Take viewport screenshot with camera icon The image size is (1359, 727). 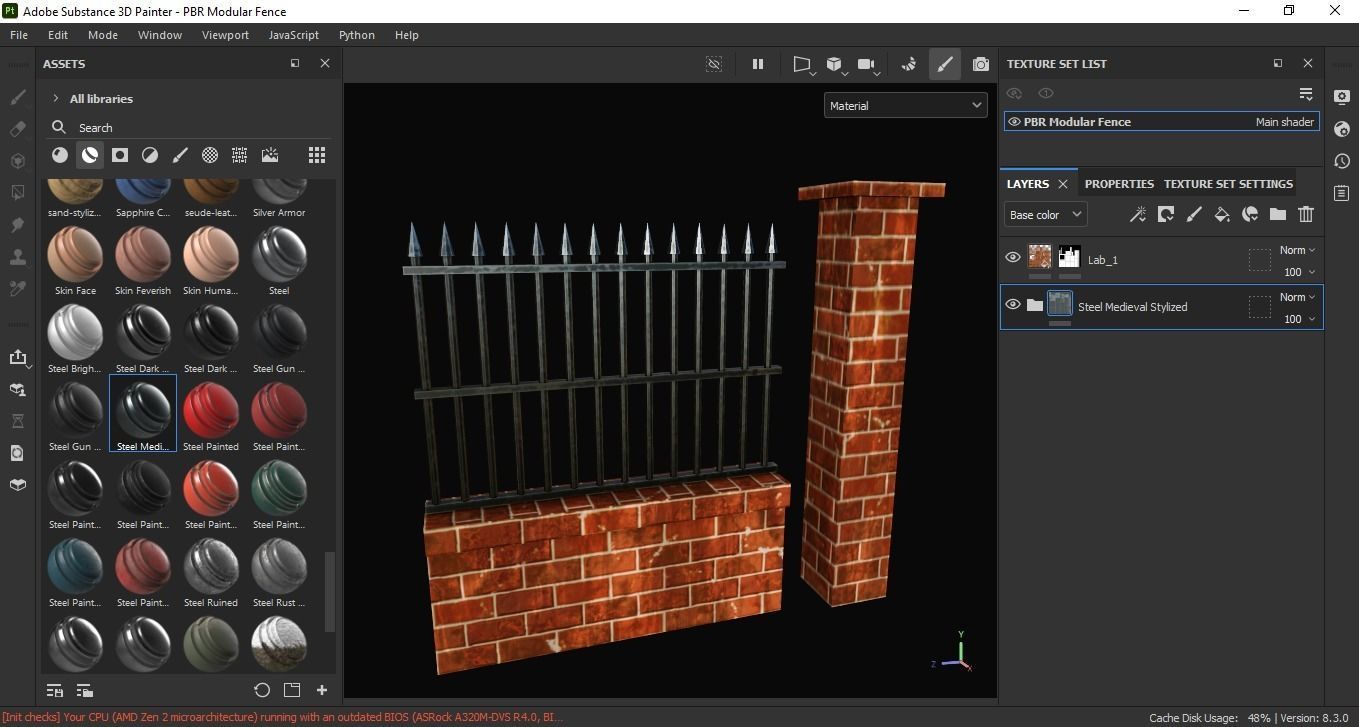(x=981, y=64)
